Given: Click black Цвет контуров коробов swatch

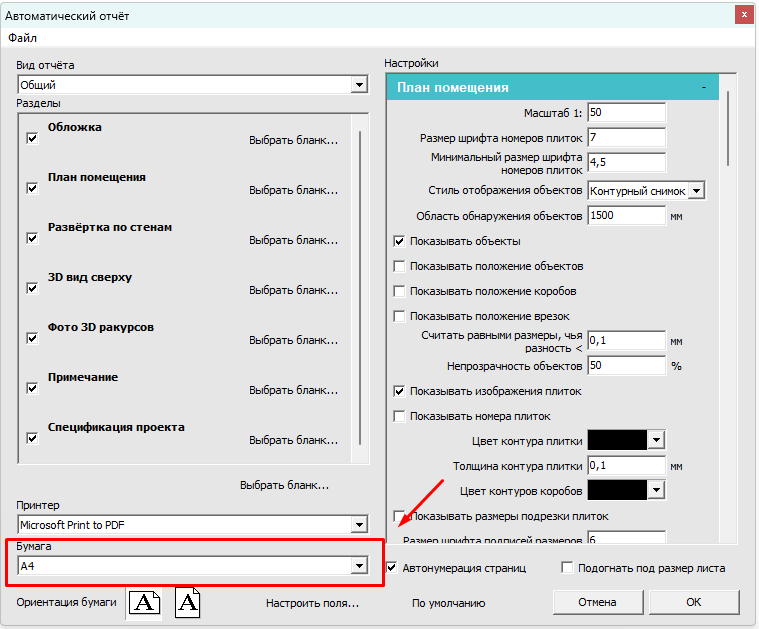Looking at the screenshot, I should point(617,490).
